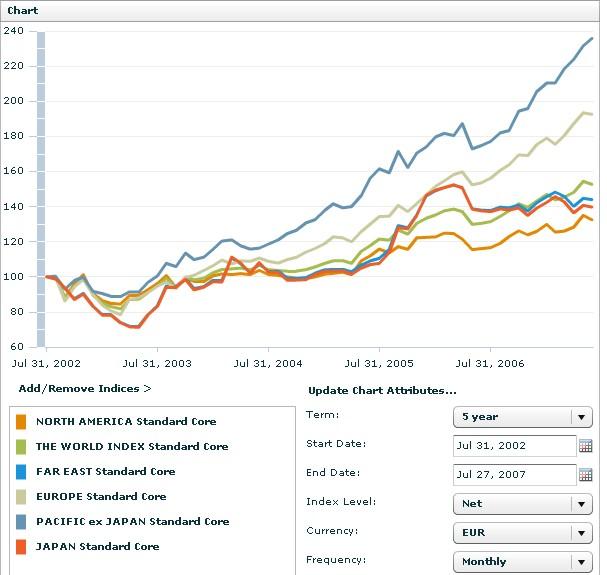Click the blue FAR EAST color swatch
The image size is (607, 575).
click(x=22, y=472)
